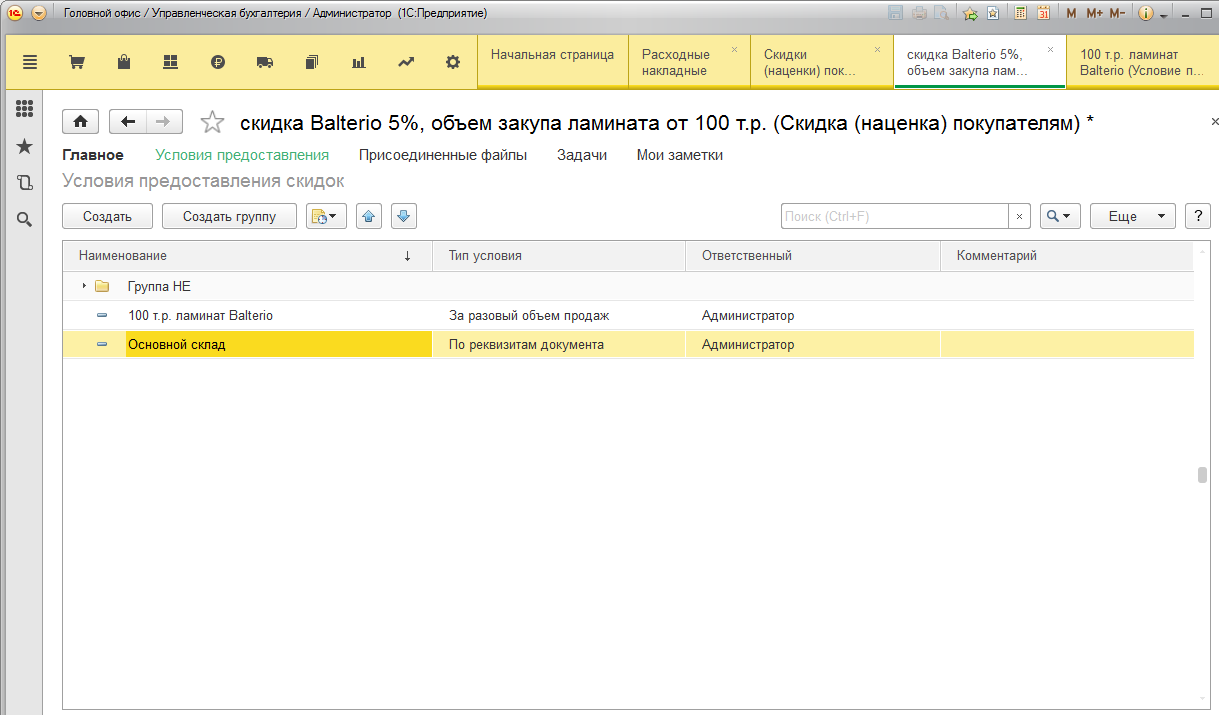Open the Присоединенные файлы section
The height and width of the screenshot is (715, 1219).
click(x=443, y=155)
